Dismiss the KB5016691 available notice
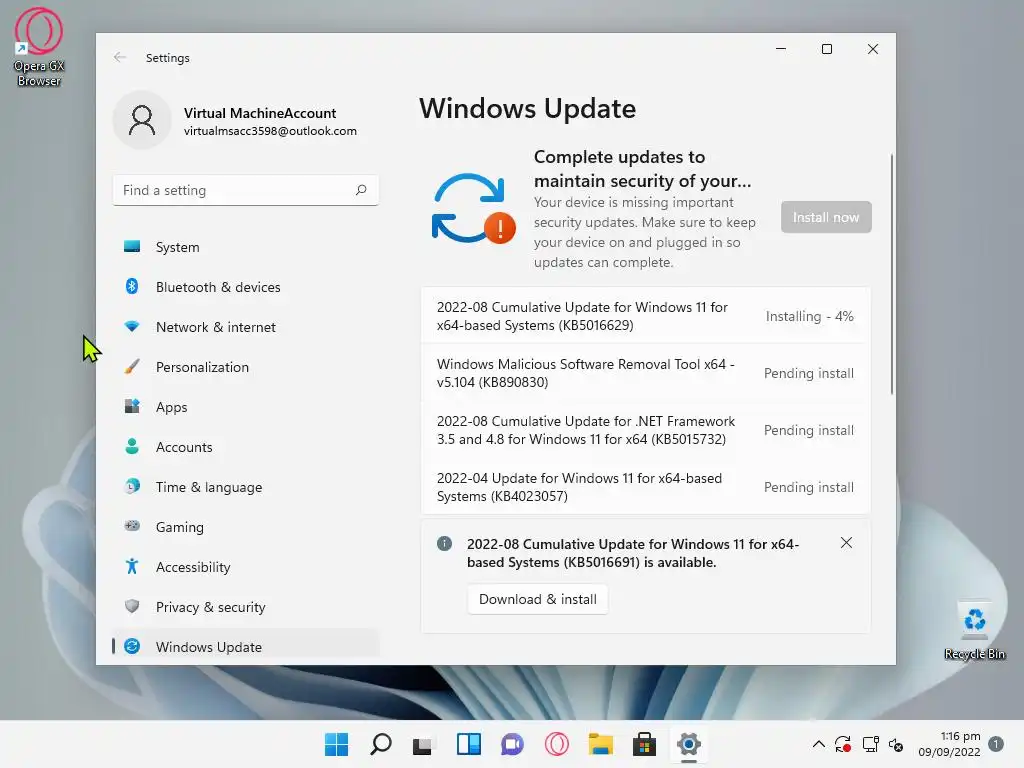Screen dimensions: 1024x768 click(x=846, y=543)
